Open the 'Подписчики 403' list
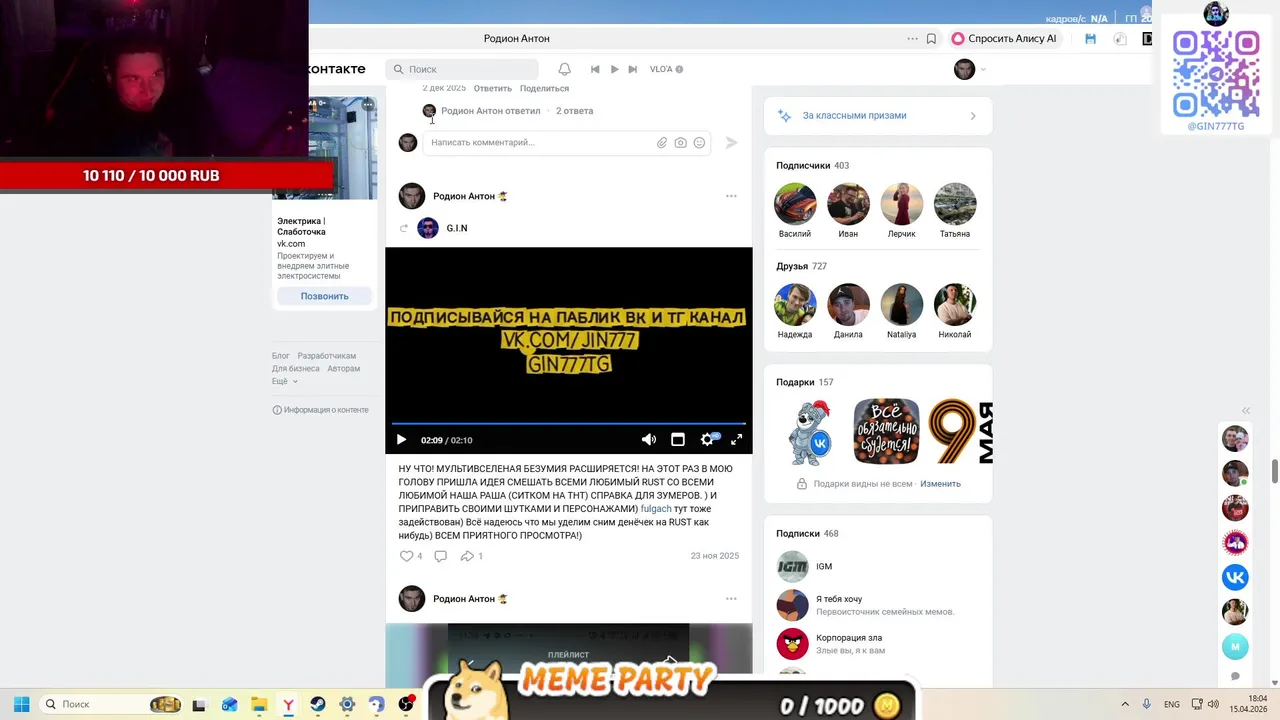Viewport: 1280px width, 720px height. click(x=812, y=166)
